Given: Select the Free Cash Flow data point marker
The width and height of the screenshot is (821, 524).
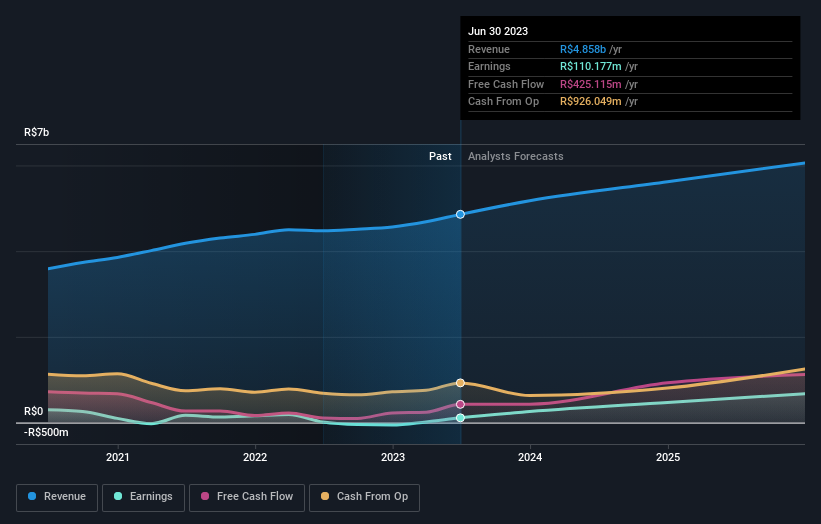Looking at the screenshot, I should point(460,404).
